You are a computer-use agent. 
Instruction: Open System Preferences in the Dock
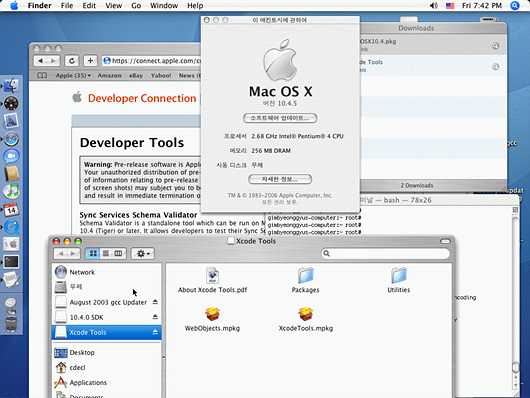11,244
